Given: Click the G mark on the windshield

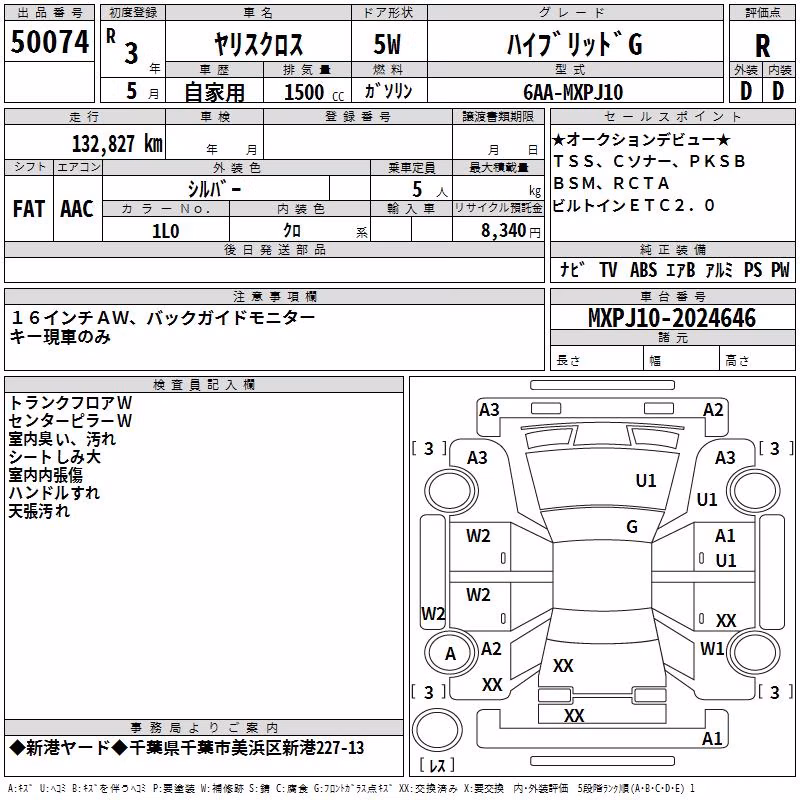Looking at the screenshot, I should (x=632, y=527).
